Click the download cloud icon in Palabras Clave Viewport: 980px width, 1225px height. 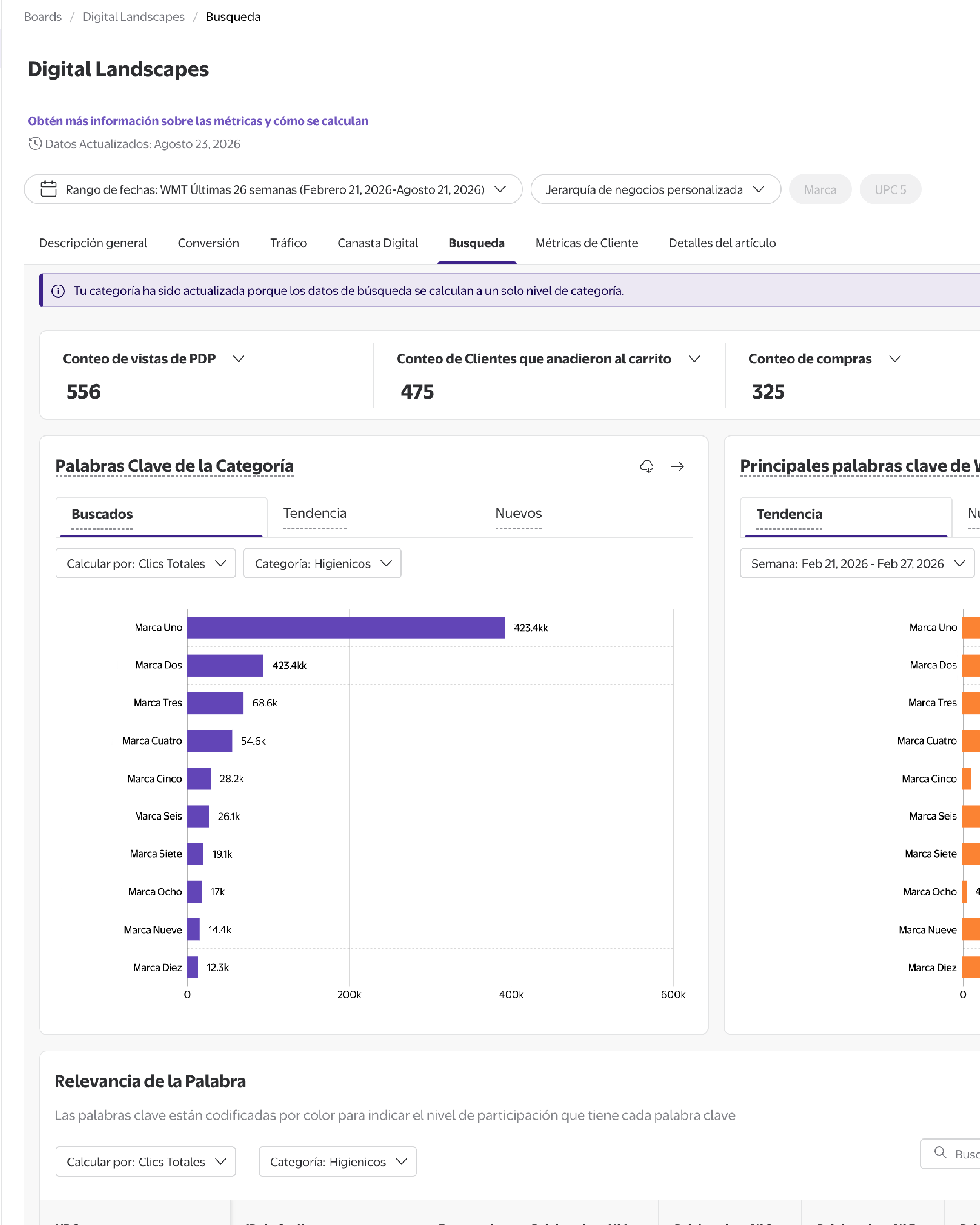pyautogui.click(x=647, y=466)
